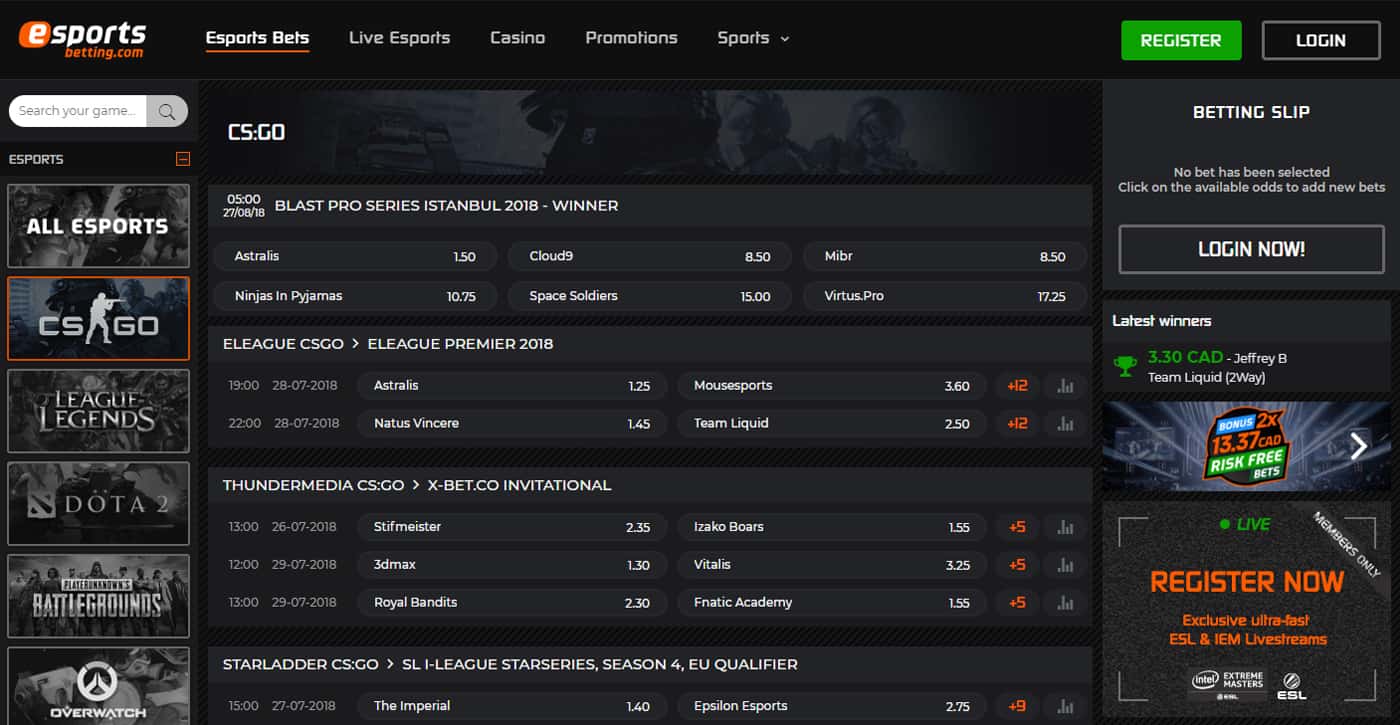
Task: Expand +5 markets for Royal Bandits match
Action: tap(1017, 603)
